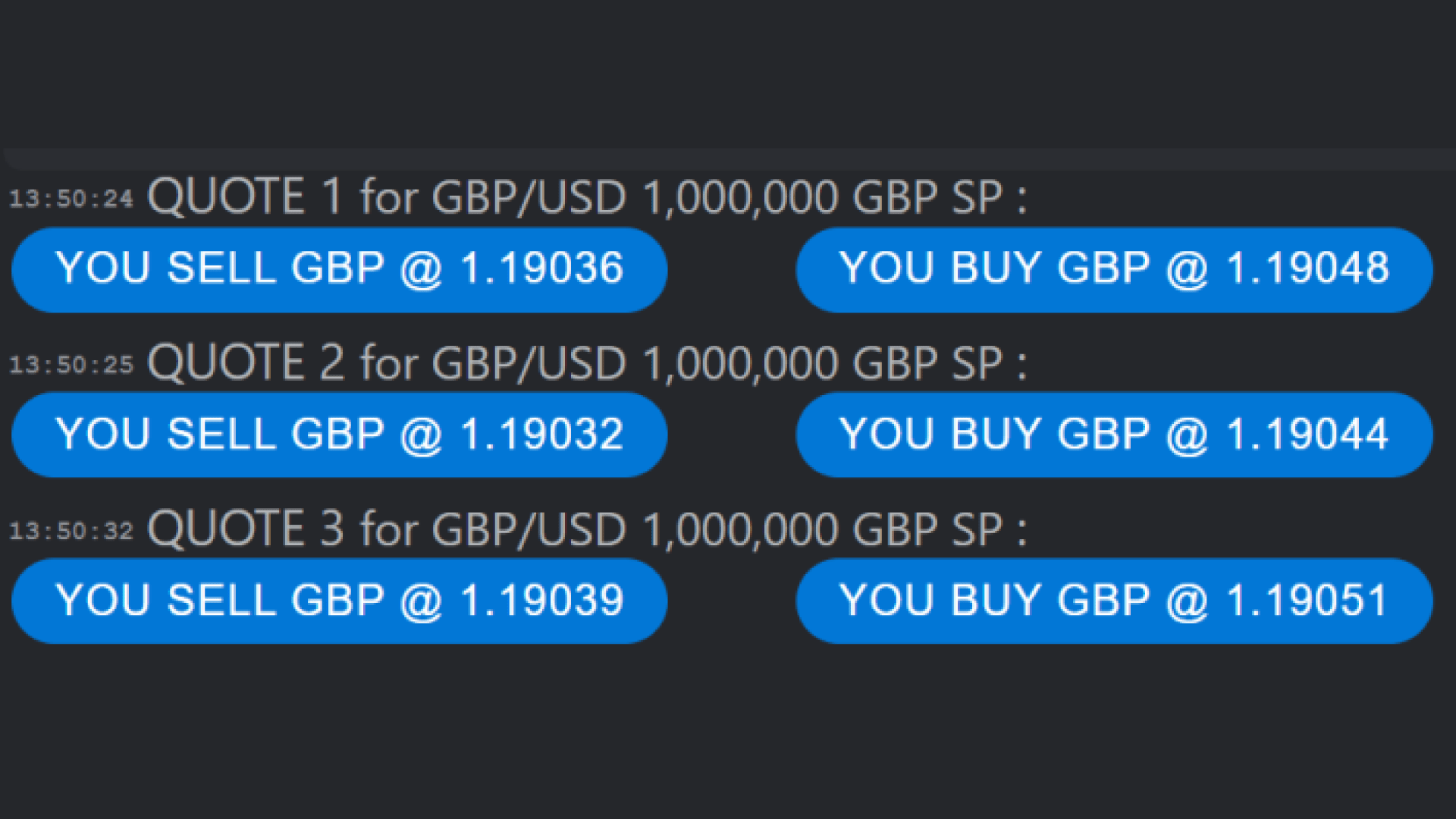This screenshot has height=819, width=1456.
Task: Accept Quote 2 sell at 1.19032
Action: pos(339,435)
